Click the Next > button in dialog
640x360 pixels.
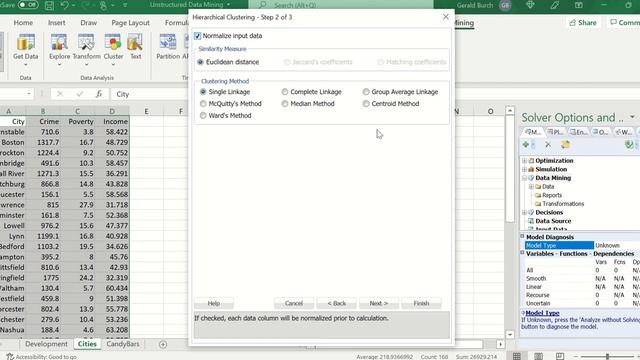[x=379, y=303]
